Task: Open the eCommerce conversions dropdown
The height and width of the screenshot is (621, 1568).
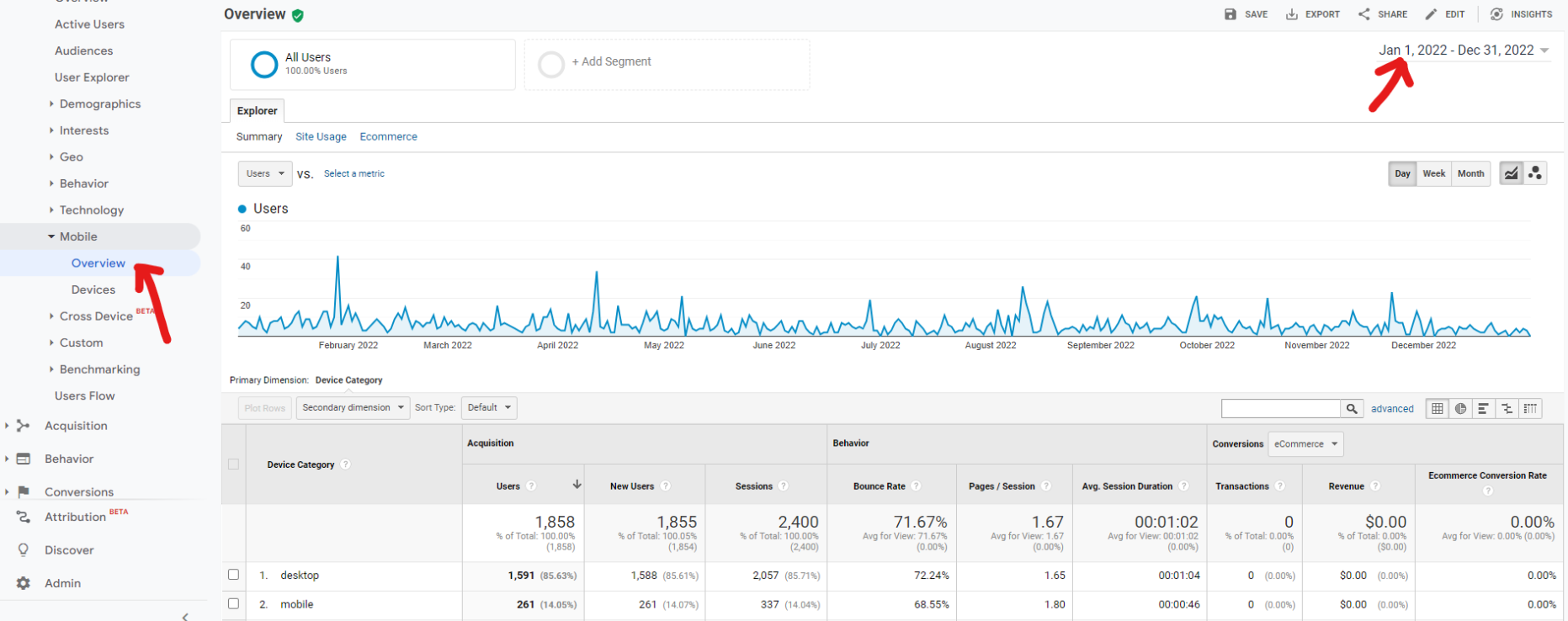Action: click(x=1305, y=443)
